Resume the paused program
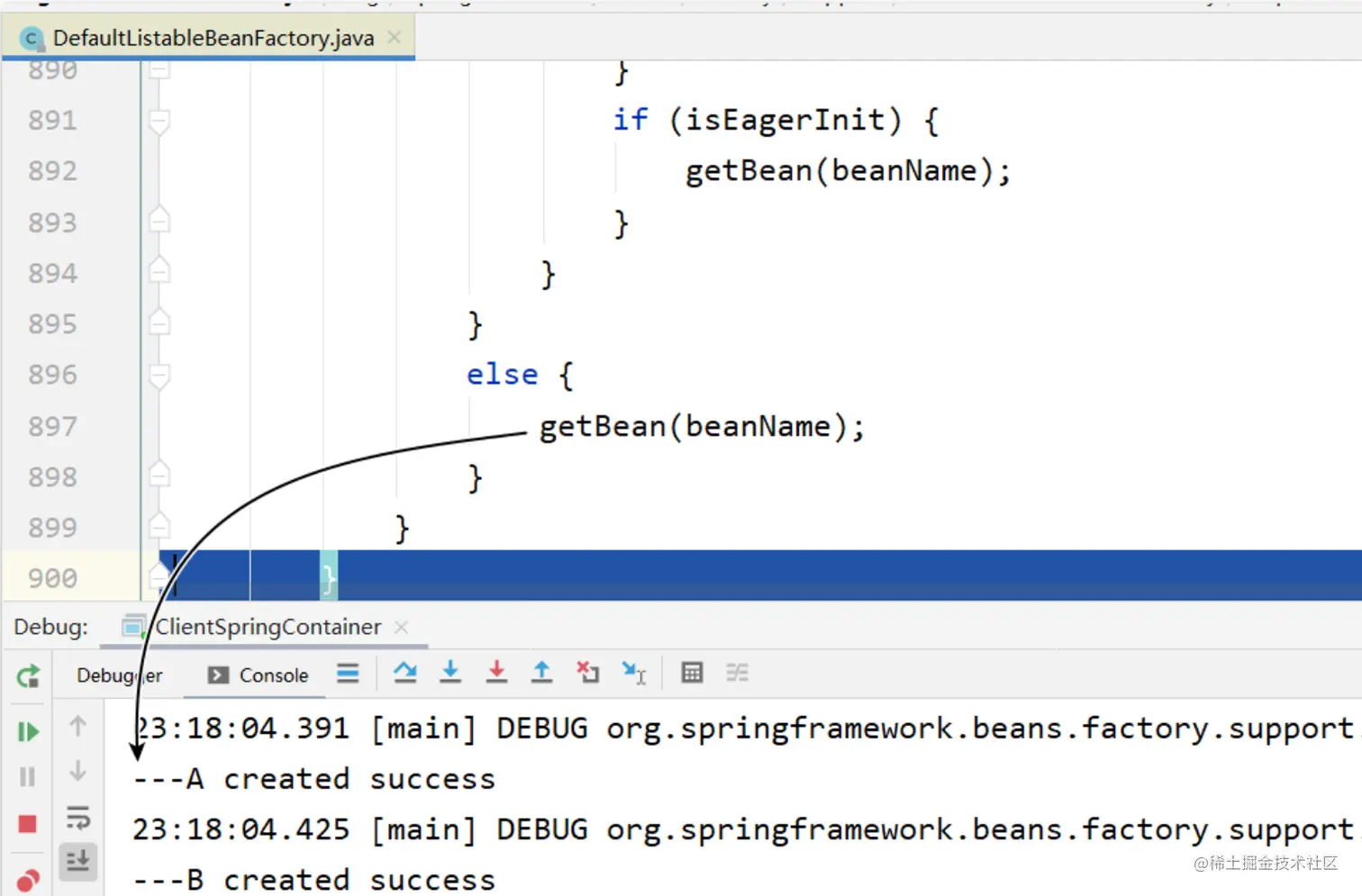The height and width of the screenshot is (896, 1362). [28, 731]
